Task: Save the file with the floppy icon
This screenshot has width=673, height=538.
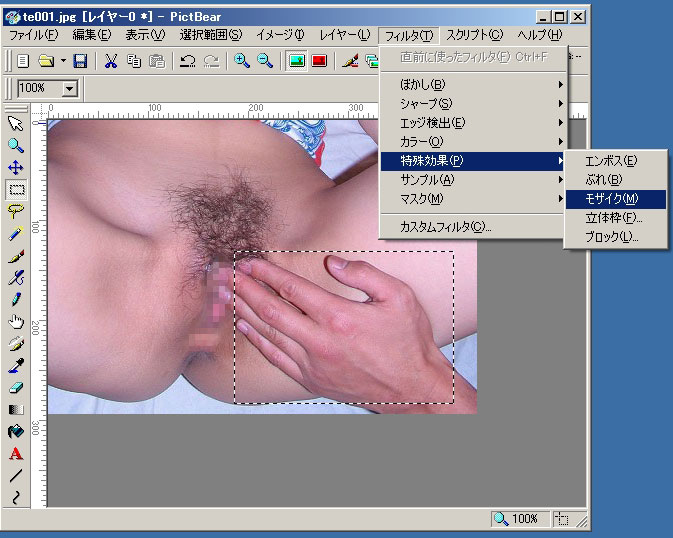Action: coord(80,61)
